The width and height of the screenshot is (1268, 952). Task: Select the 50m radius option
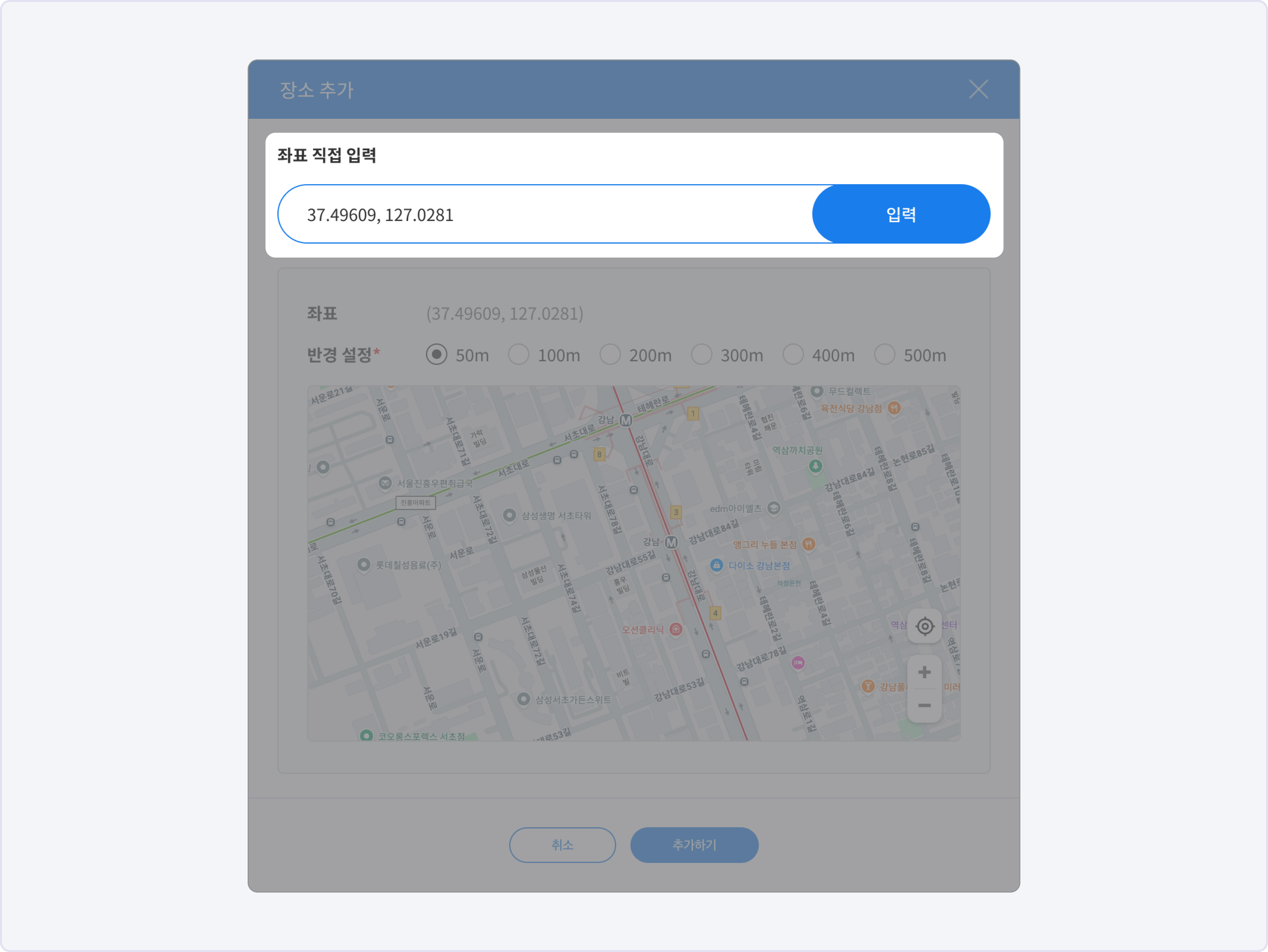click(437, 355)
